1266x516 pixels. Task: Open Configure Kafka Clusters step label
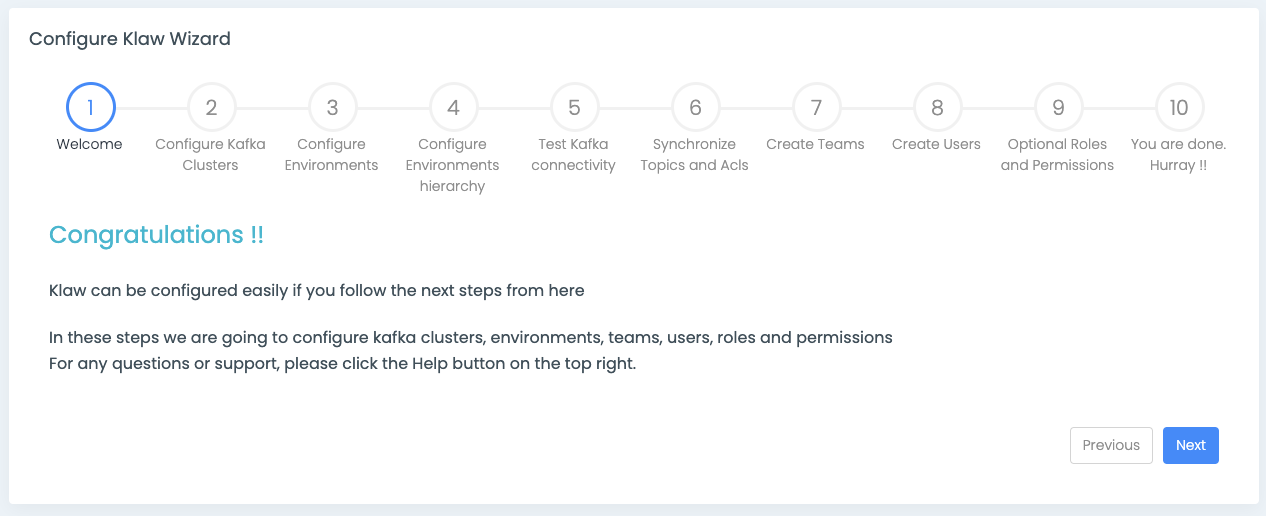pos(211,155)
